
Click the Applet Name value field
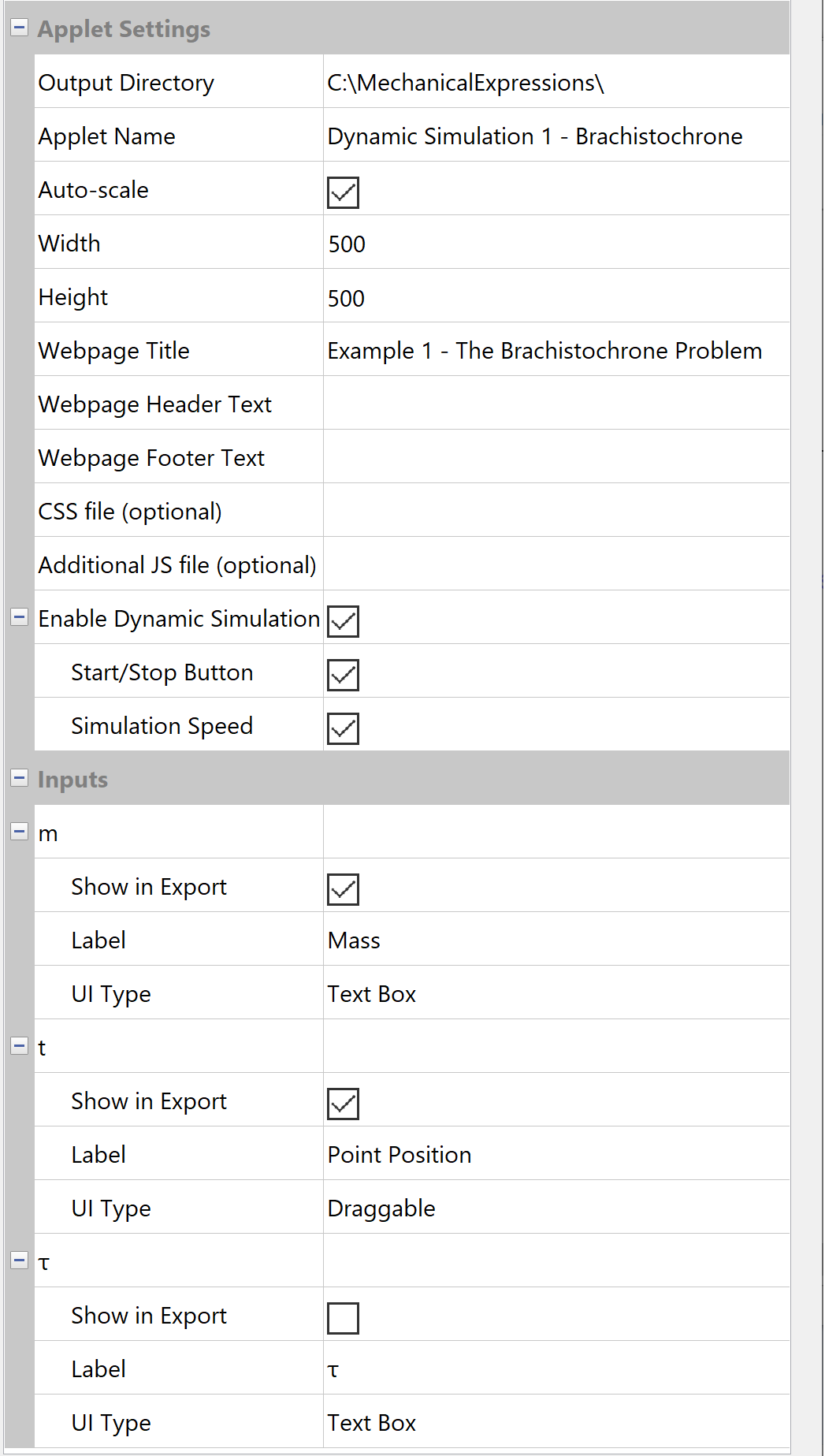(x=556, y=136)
